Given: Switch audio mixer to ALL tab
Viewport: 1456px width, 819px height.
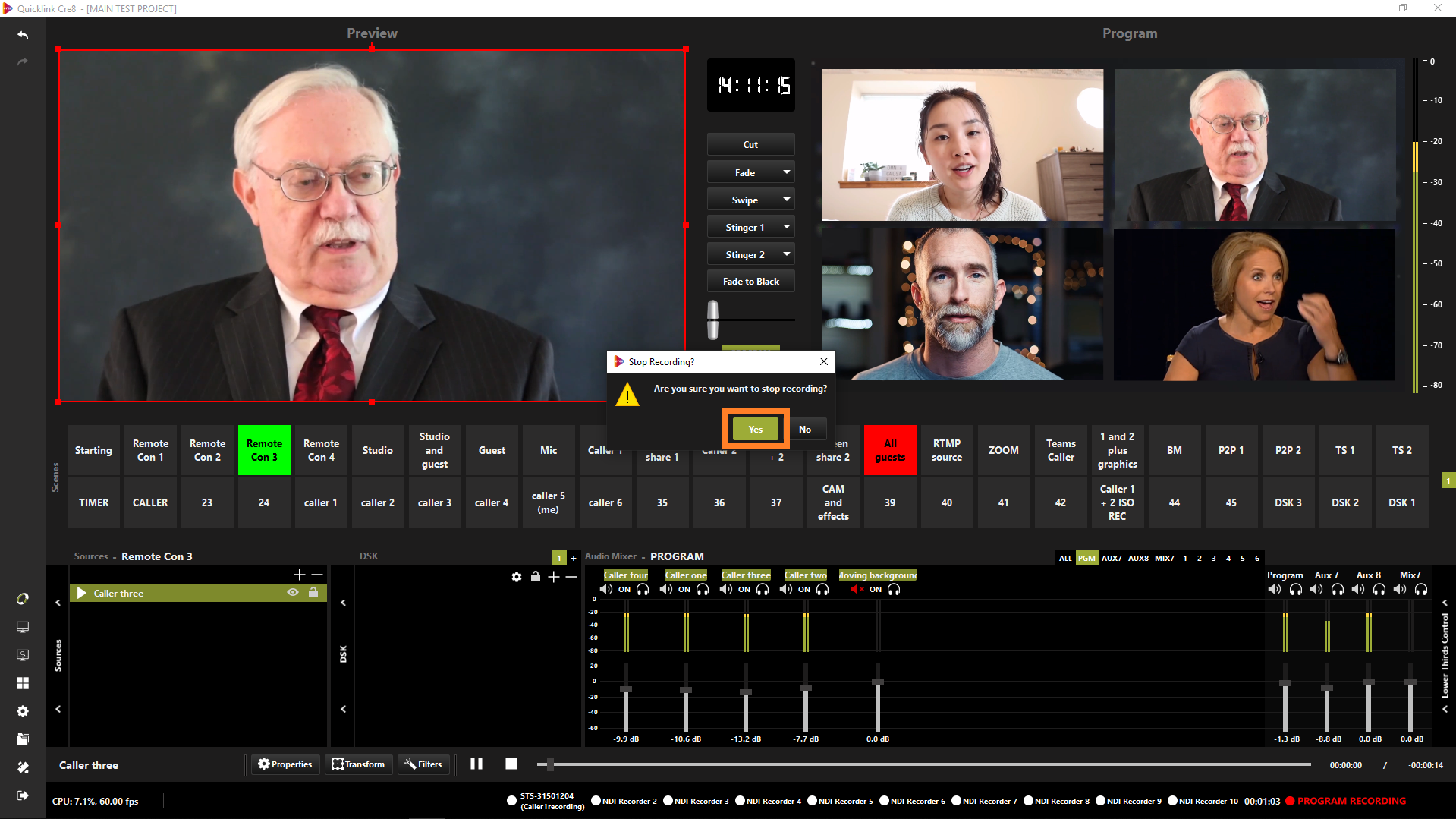Looking at the screenshot, I should pyautogui.click(x=1065, y=558).
